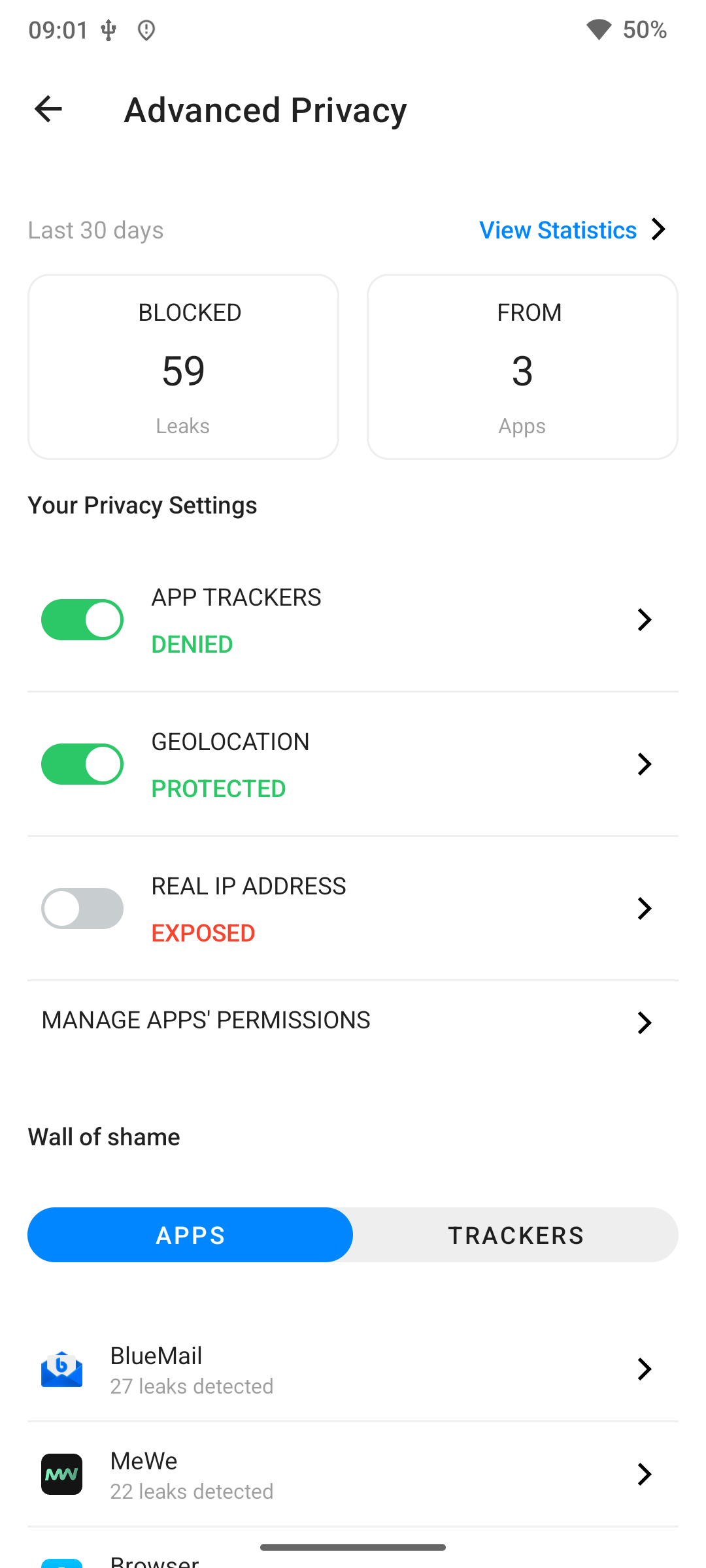Tap the back arrow icon
This screenshot has width=706, height=1568.
tap(48, 109)
